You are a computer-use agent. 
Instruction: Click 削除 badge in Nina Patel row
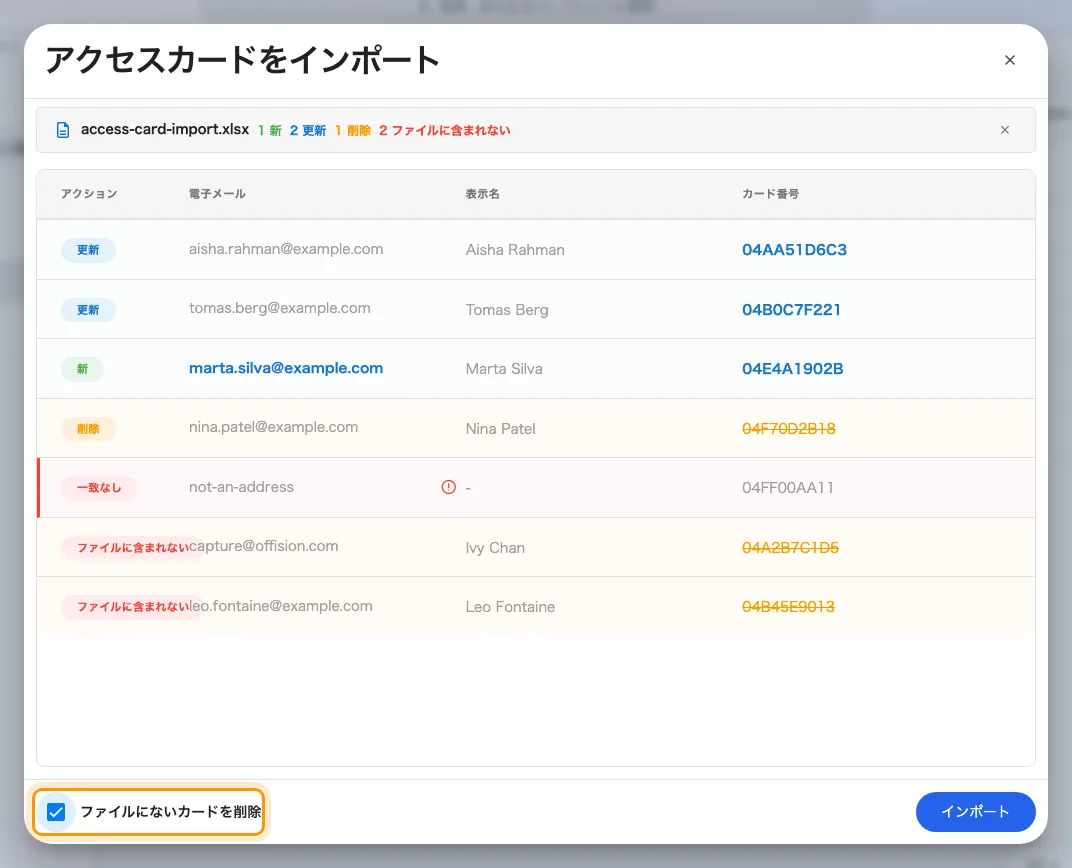[x=88, y=429]
